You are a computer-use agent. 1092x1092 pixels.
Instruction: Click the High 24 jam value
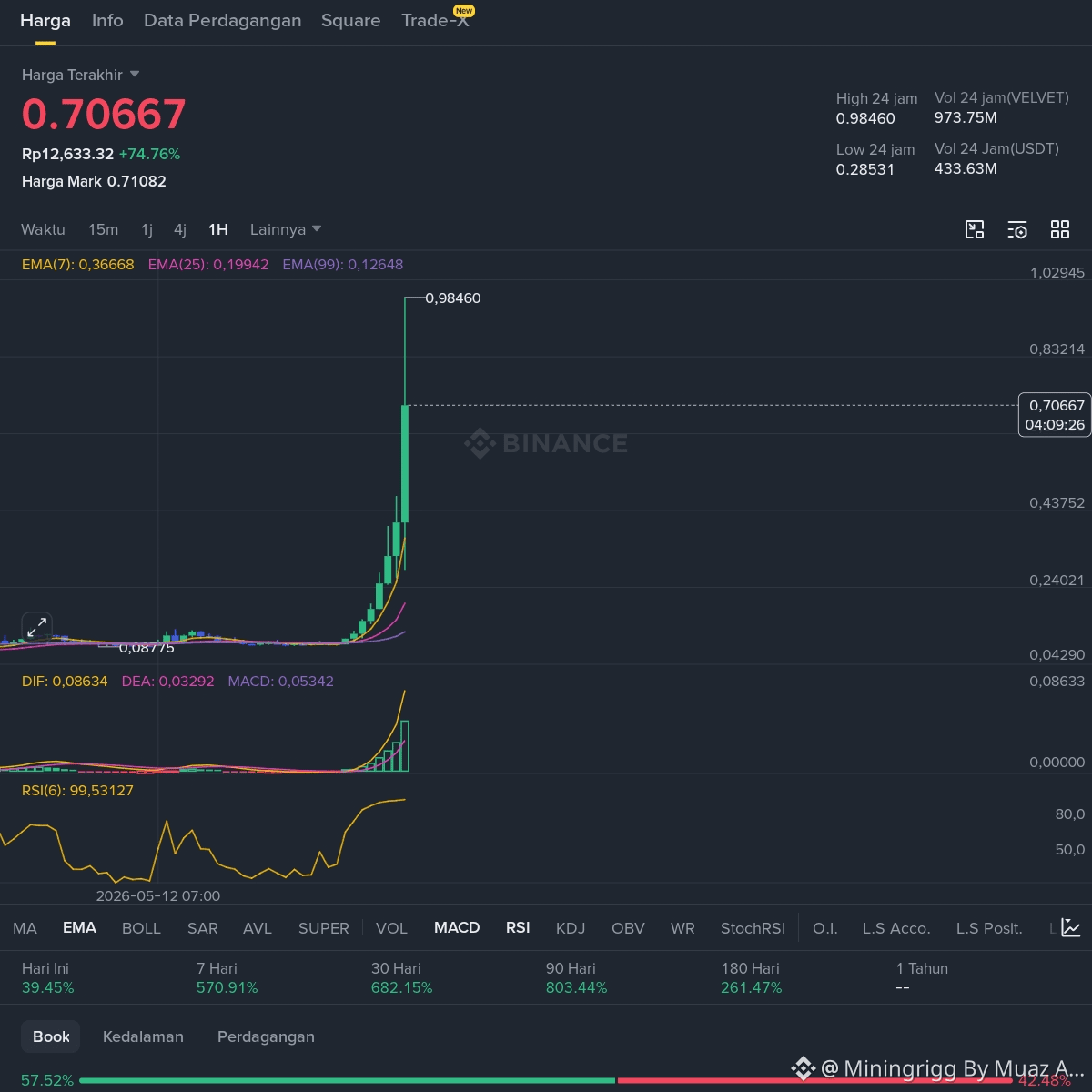(865, 118)
